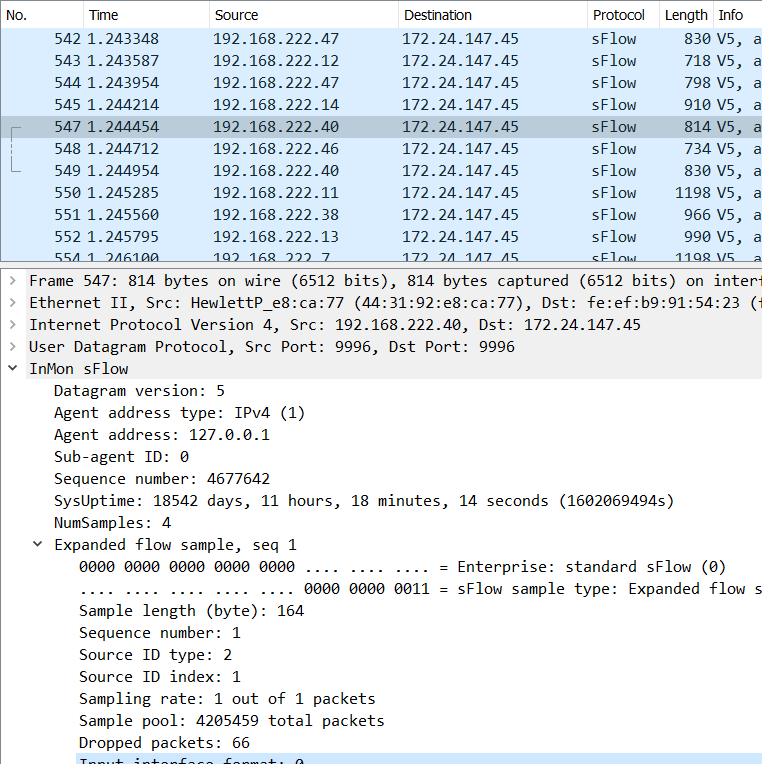This screenshot has width=762, height=764.
Task: Select the SysUptime field row
Action: [300, 501]
